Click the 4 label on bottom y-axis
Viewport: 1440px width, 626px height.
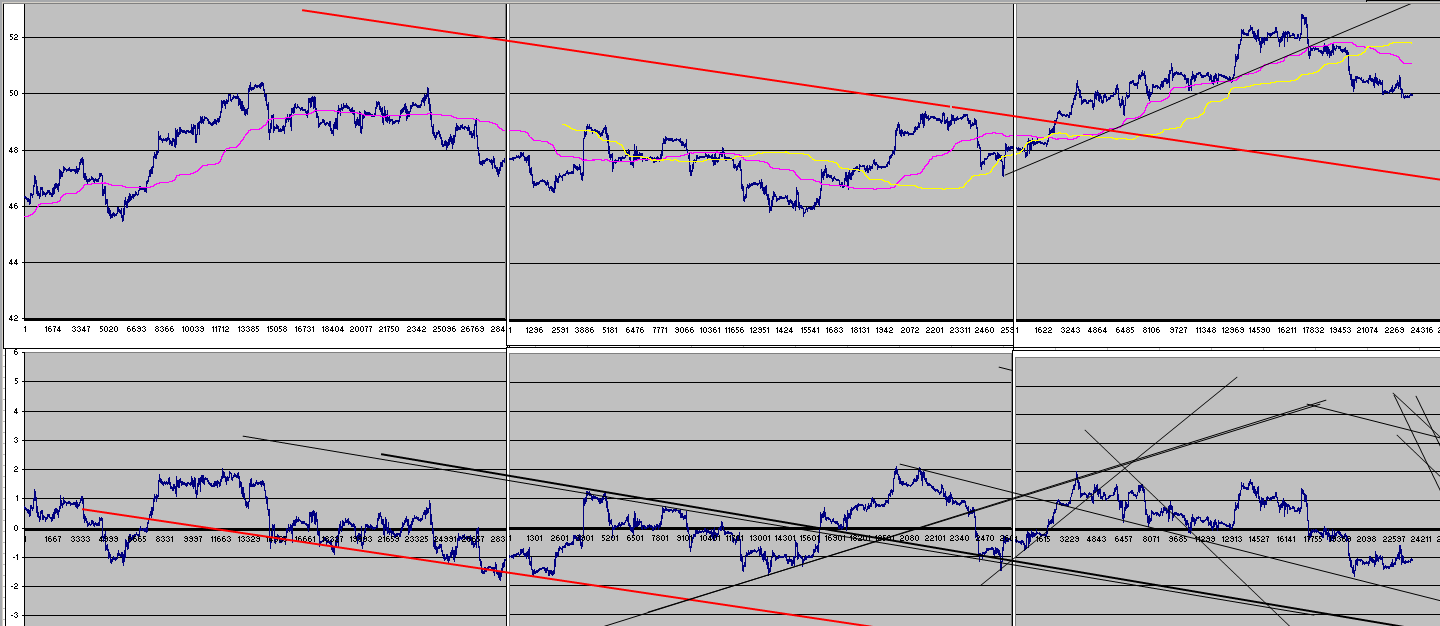click(x=17, y=411)
